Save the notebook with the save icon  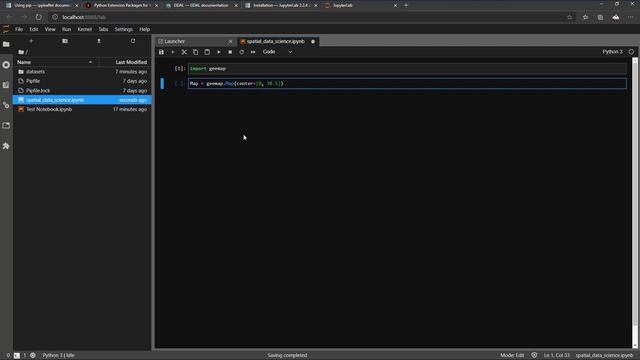click(161, 52)
